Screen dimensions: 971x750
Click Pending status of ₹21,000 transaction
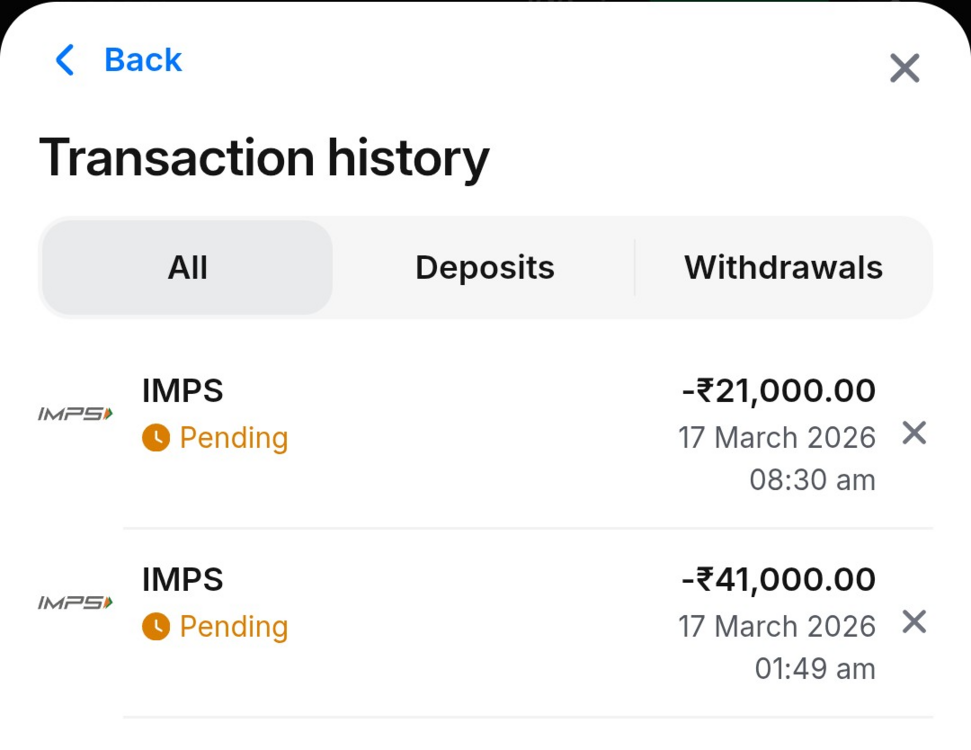click(233, 438)
